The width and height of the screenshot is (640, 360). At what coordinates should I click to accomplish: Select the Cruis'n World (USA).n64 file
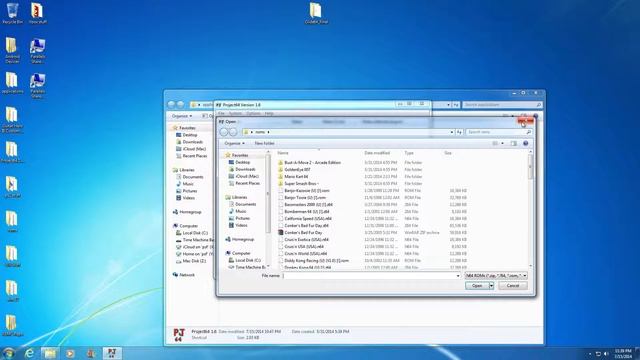point(305,253)
